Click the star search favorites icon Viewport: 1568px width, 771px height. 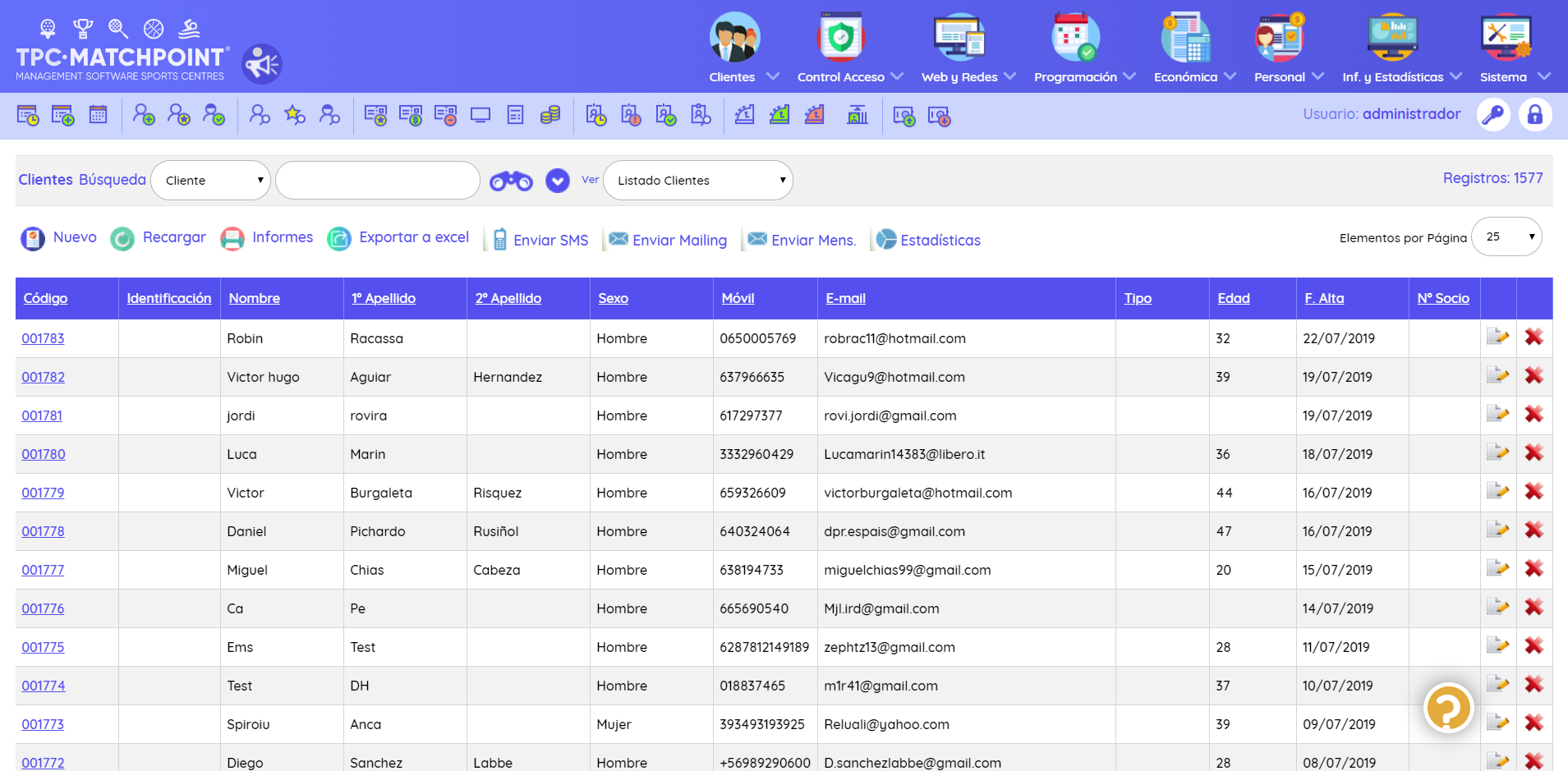point(294,115)
